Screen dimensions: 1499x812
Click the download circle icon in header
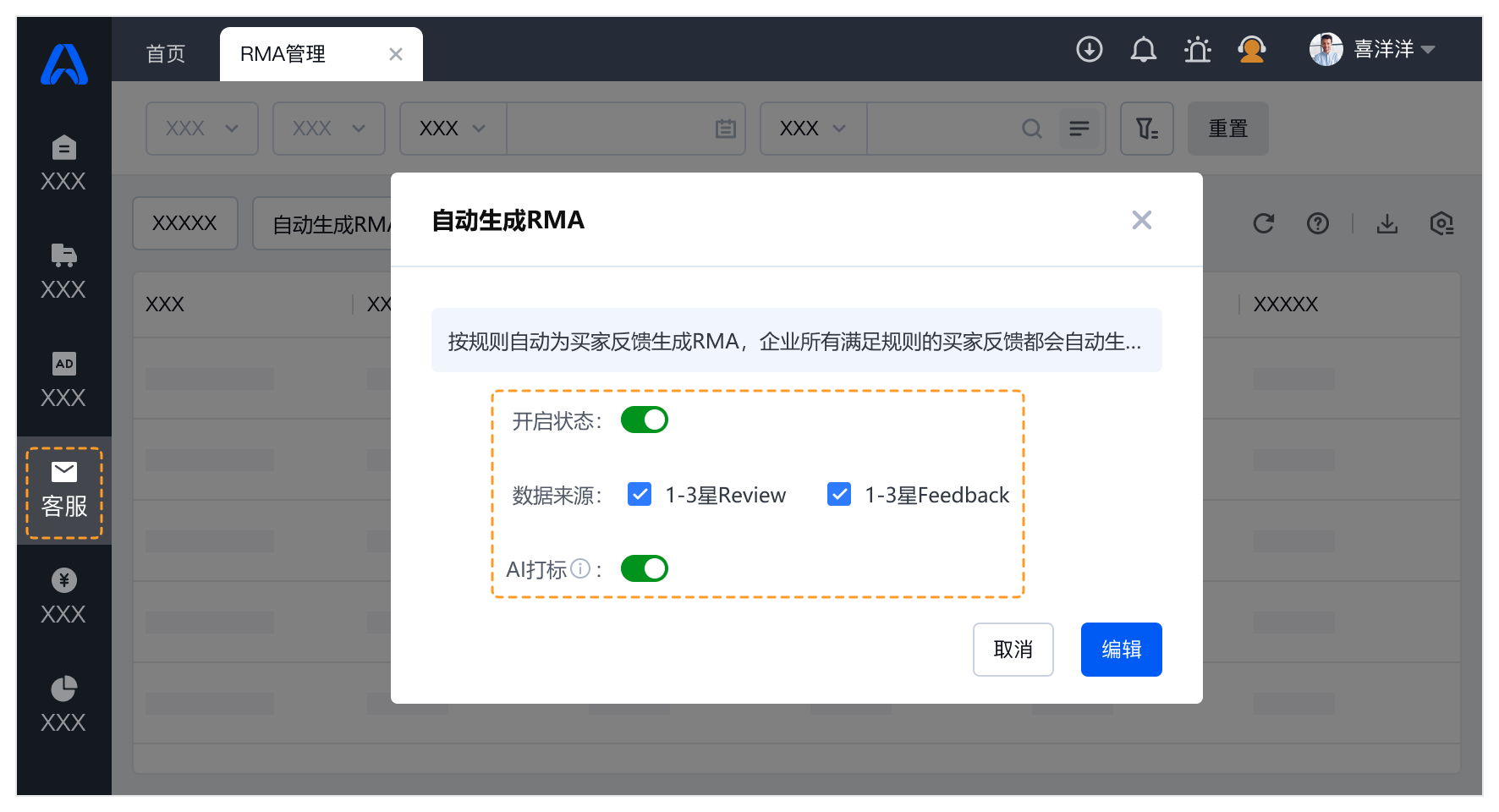1089,50
